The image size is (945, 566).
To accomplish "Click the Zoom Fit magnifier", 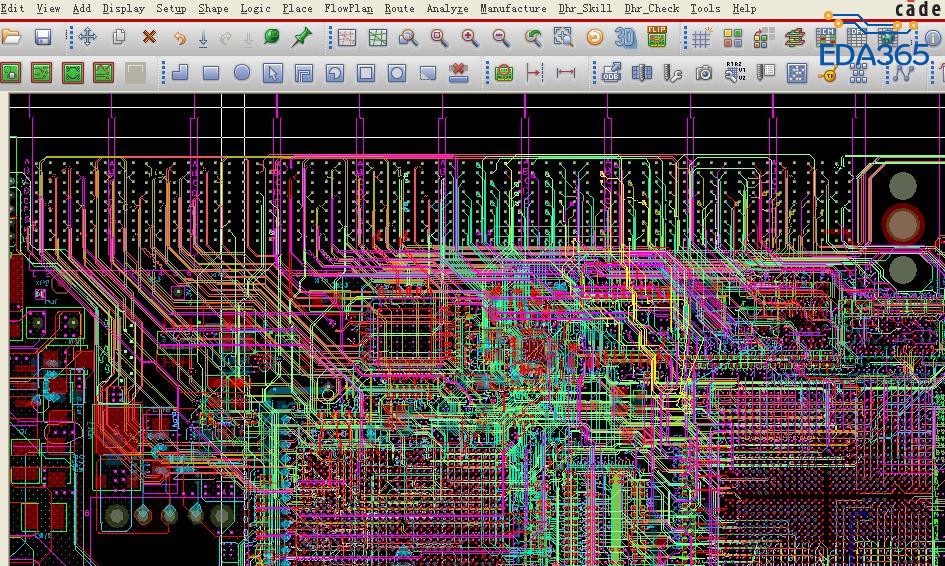I will point(440,38).
